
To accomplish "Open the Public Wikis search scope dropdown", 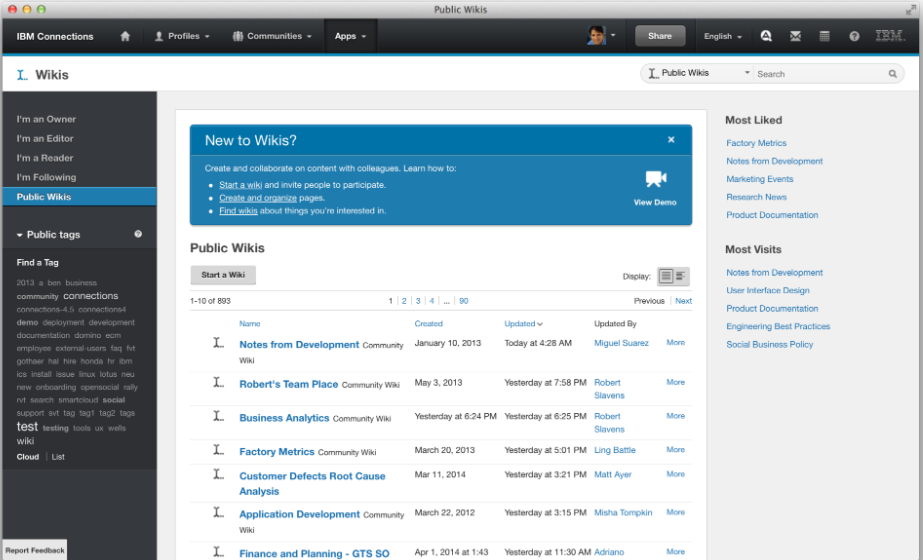I will tap(698, 73).
